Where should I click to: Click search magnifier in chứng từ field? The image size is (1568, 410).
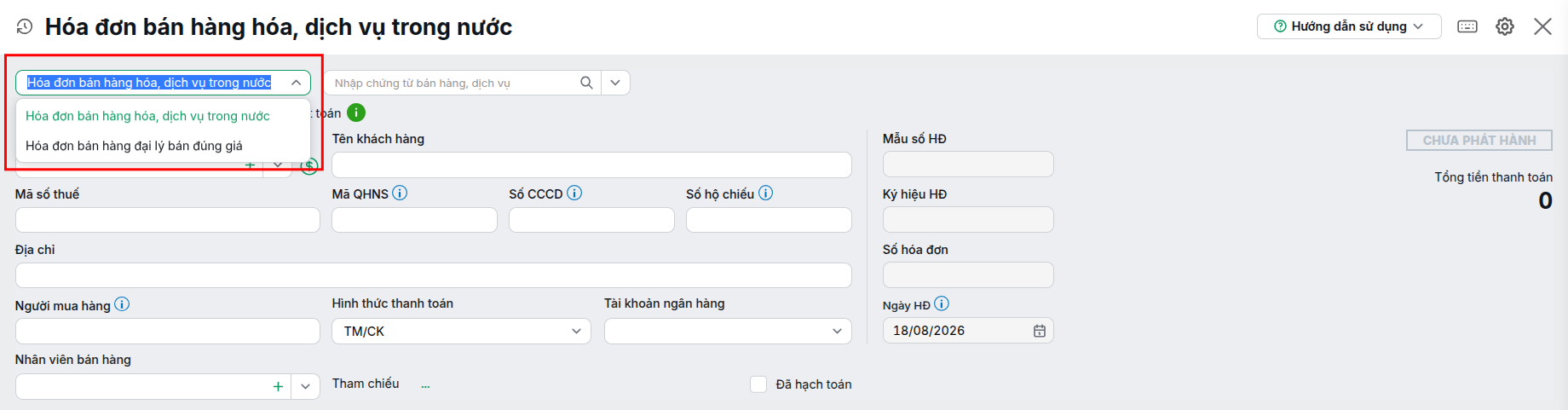tap(586, 83)
